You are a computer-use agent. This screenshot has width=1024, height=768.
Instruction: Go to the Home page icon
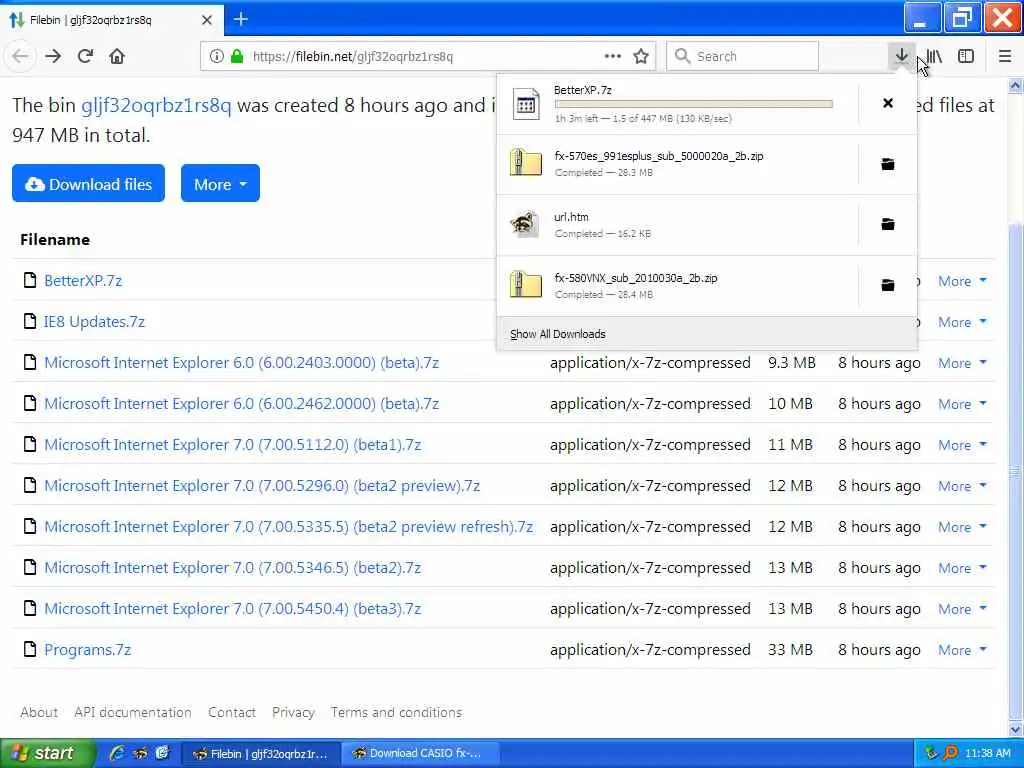click(x=117, y=56)
